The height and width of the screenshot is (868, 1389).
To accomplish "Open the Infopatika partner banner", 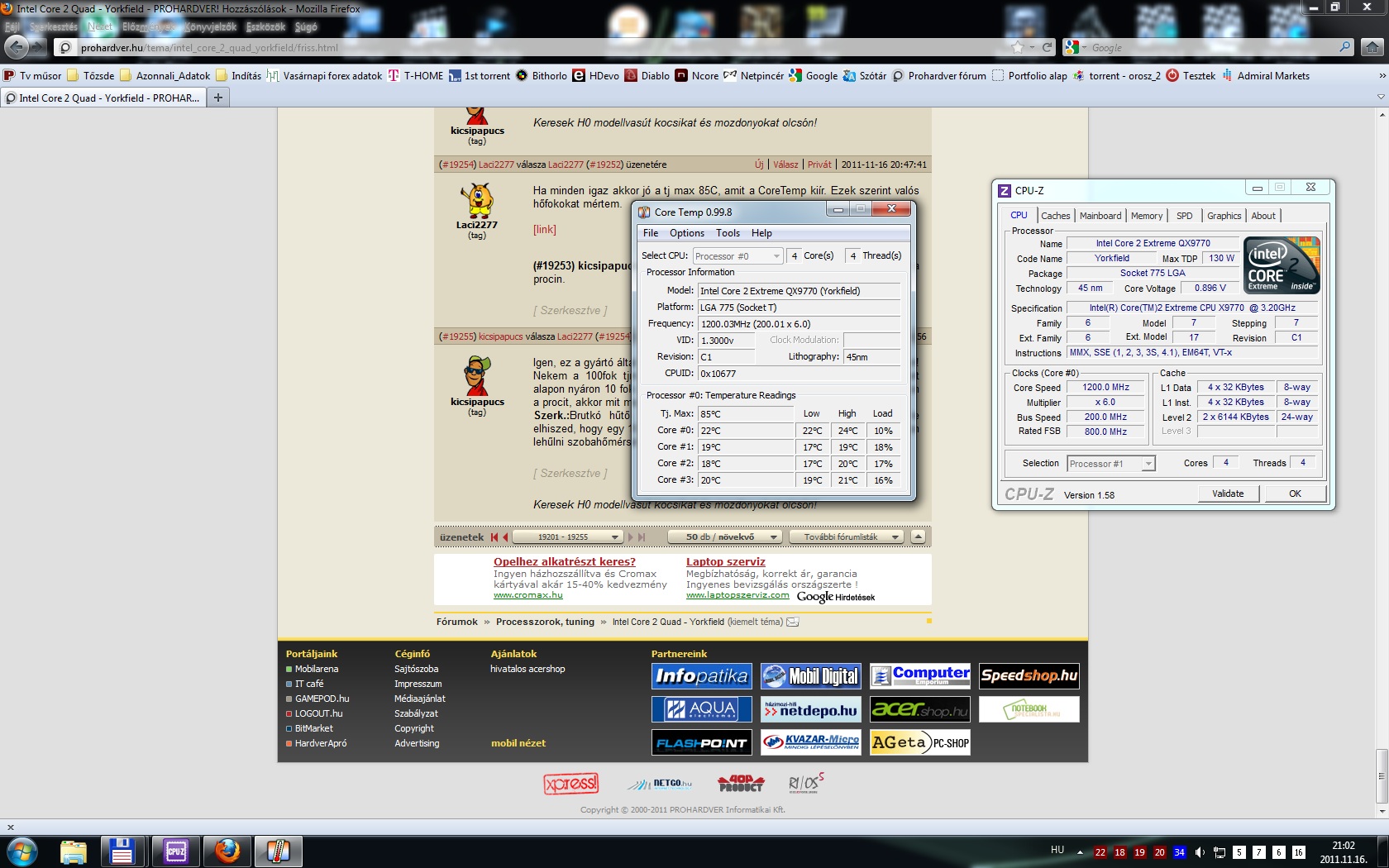I will point(702,676).
